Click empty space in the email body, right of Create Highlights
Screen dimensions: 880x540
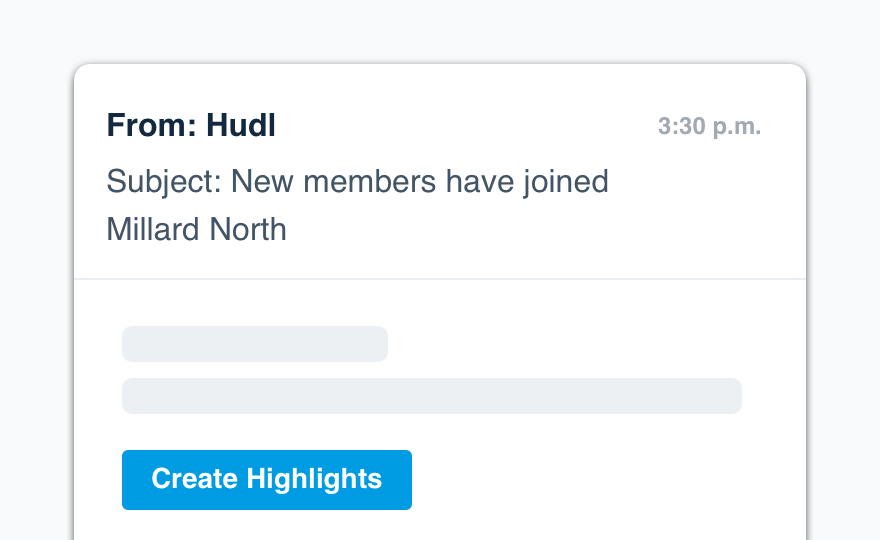(600, 480)
